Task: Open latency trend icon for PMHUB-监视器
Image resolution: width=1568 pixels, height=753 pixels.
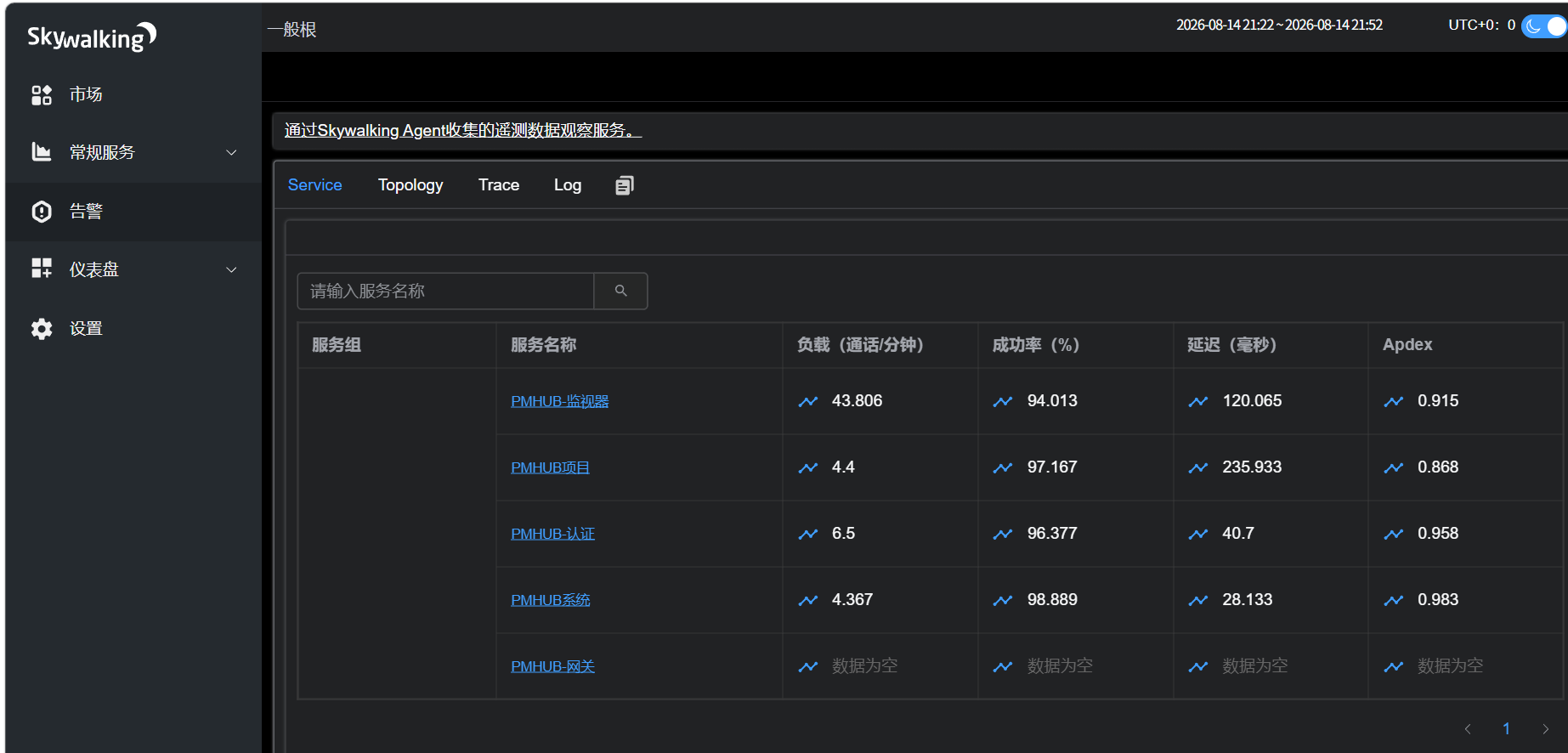Action: pyautogui.click(x=1198, y=401)
